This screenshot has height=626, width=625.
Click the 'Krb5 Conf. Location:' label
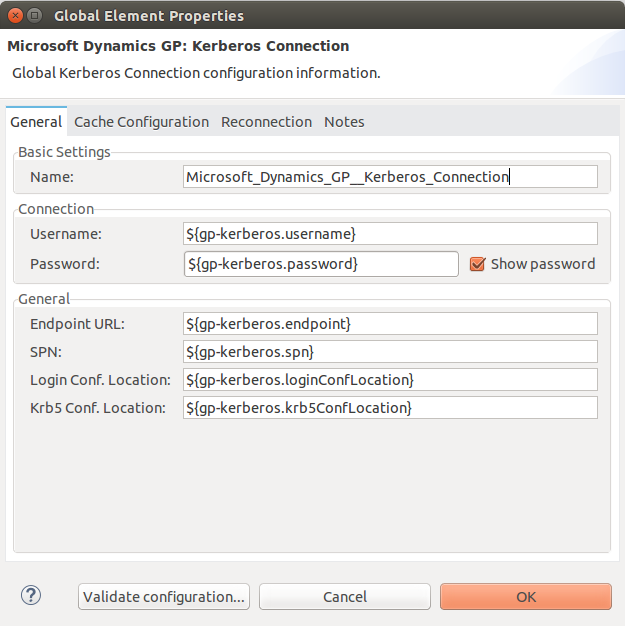coord(98,408)
